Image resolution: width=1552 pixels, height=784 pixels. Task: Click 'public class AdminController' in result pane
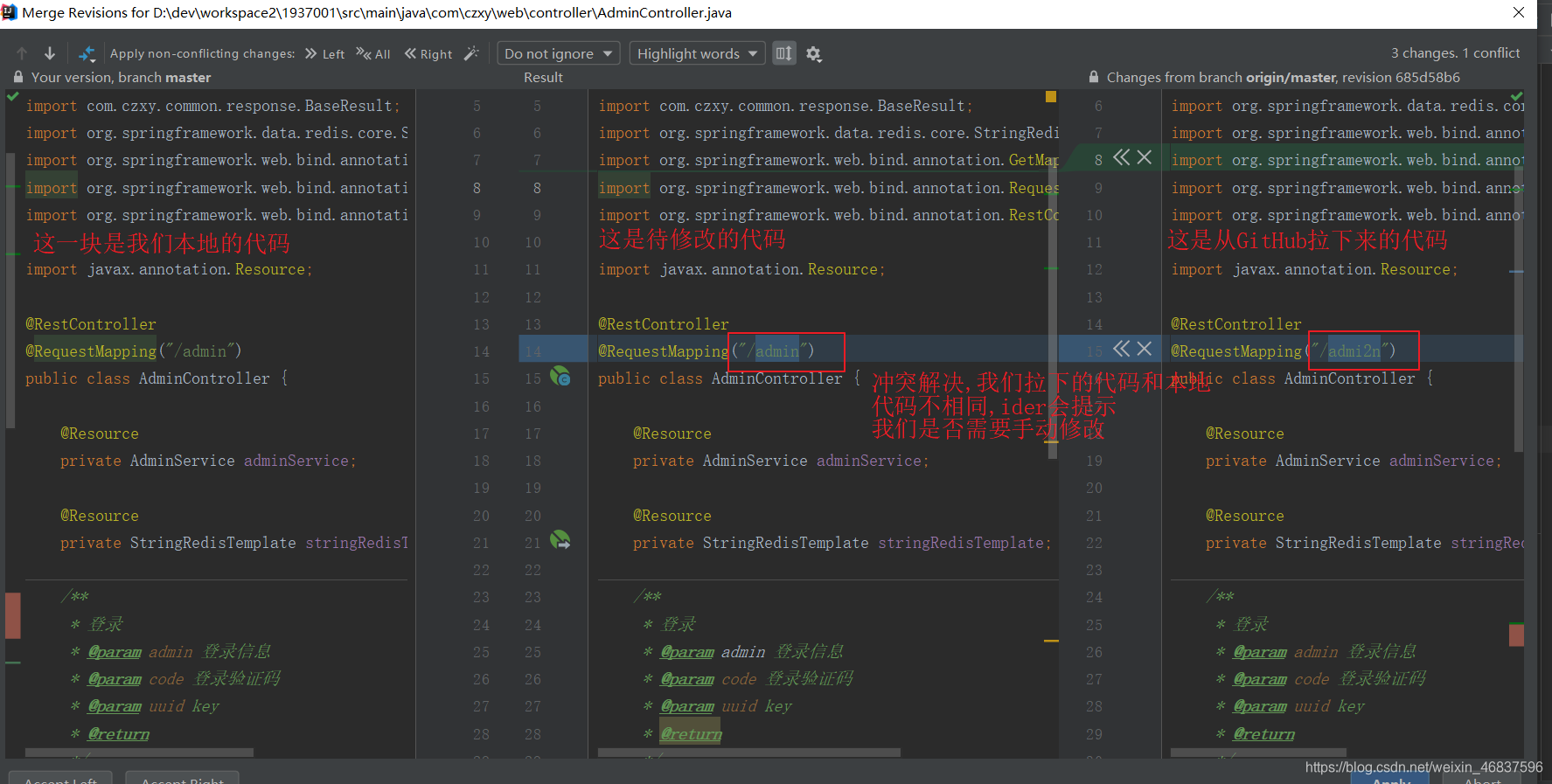point(720,378)
